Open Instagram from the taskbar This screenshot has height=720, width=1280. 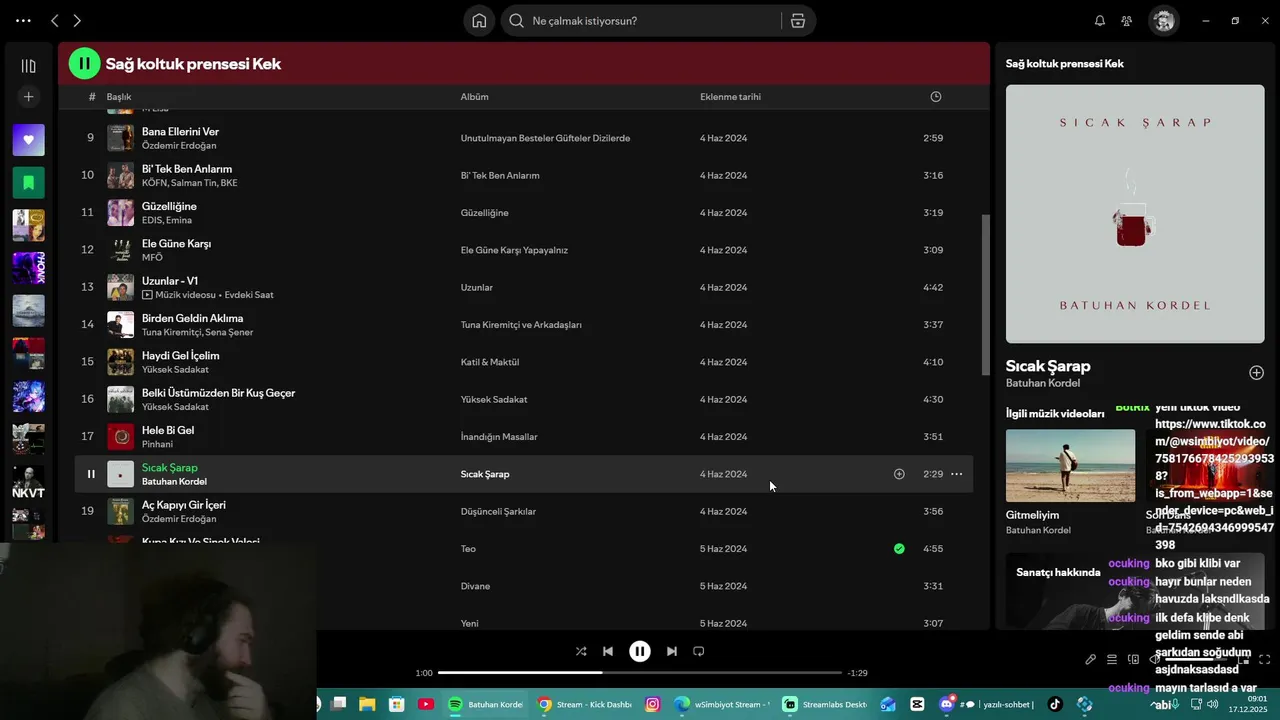[x=653, y=704]
